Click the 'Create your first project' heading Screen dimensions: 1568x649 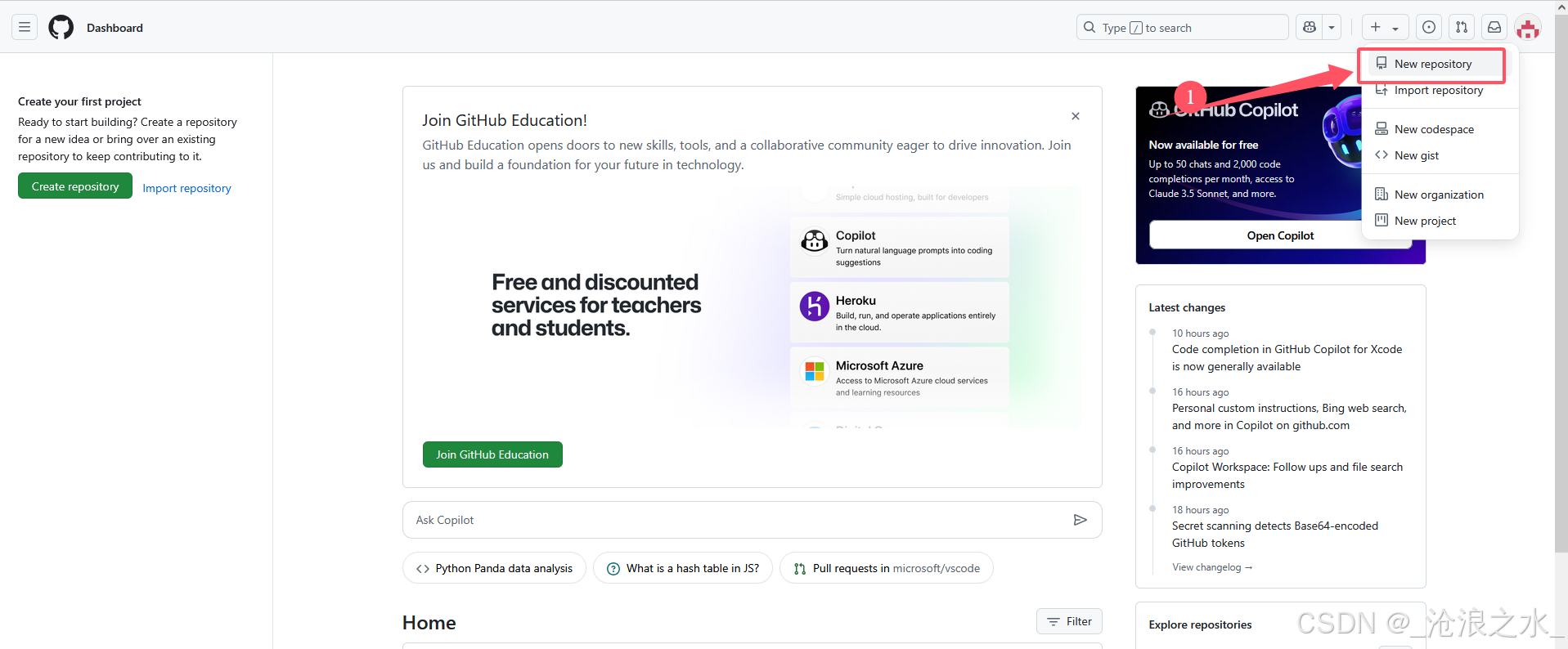coord(79,101)
